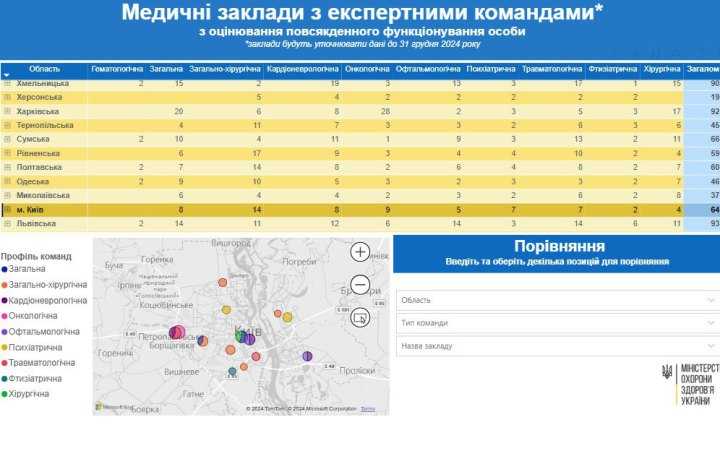Screen dimensions: 720x450
Task: Open the Terms link on the map
Action: 368,409
